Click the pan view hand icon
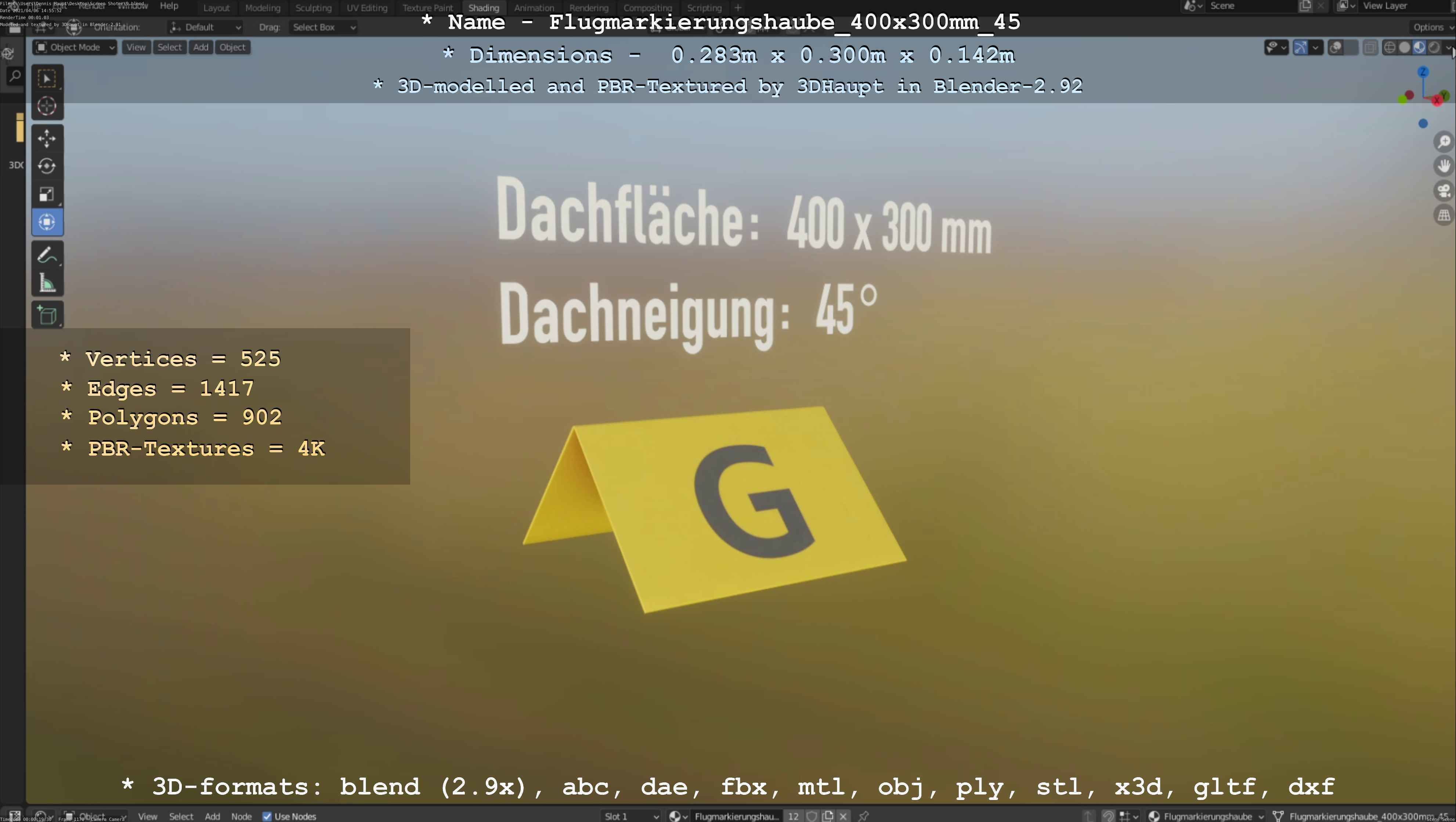Screen dimensions: 1456x822 [1444, 166]
